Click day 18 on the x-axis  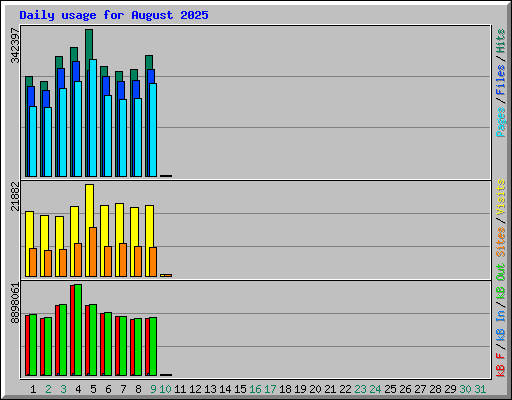tap(285, 389)
